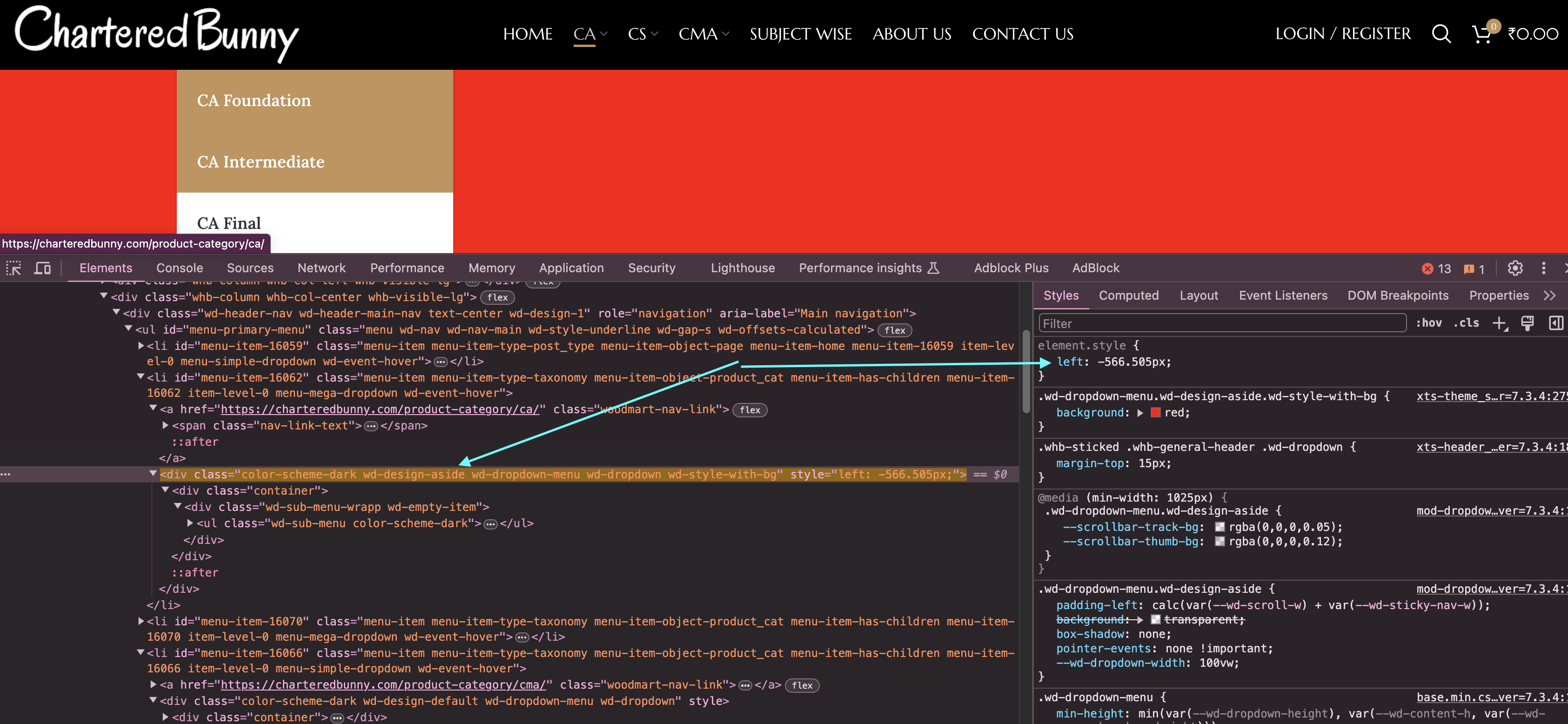Collapse selected wd-dropdown-menu div node

pyautogui.click(x=153, y=473)
